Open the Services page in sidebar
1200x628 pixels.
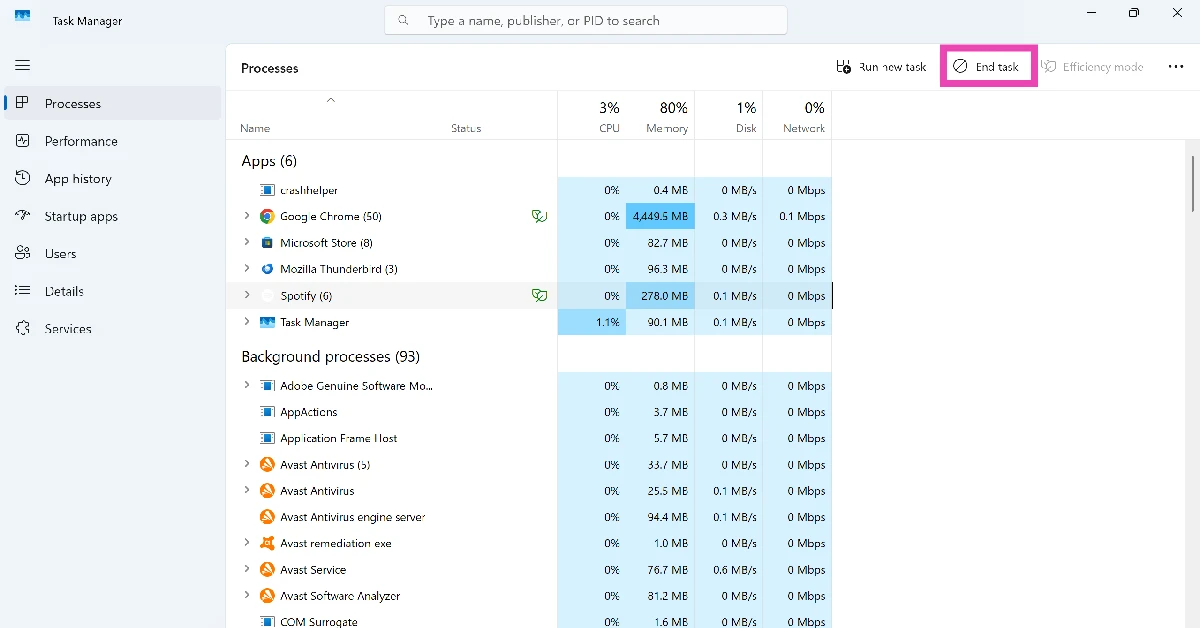68,329
